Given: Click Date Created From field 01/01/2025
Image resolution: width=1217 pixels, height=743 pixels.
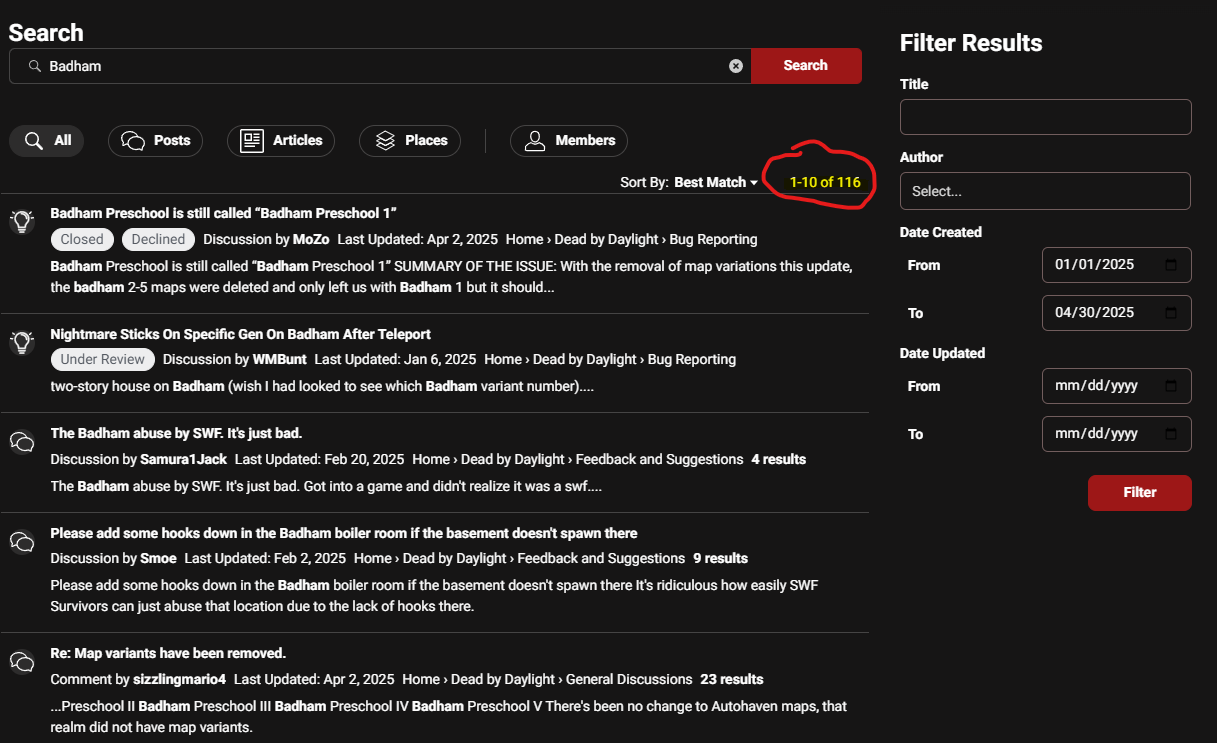Looking at the screenshot, I should point(1117,265).
